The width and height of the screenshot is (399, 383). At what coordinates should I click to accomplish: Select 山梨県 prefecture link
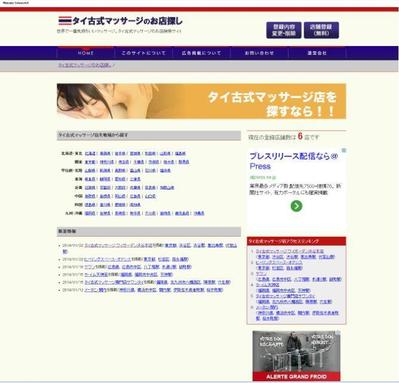click(90, 170)
